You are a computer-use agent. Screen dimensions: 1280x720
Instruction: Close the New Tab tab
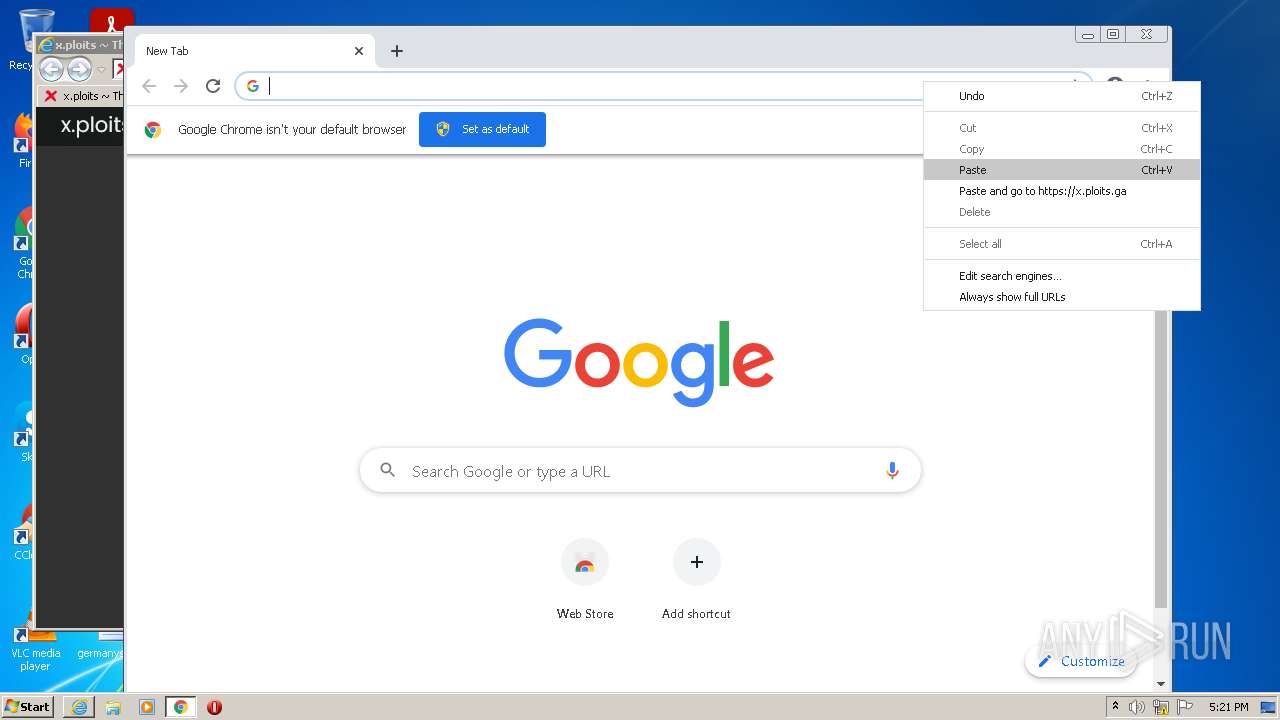(359, 51)
